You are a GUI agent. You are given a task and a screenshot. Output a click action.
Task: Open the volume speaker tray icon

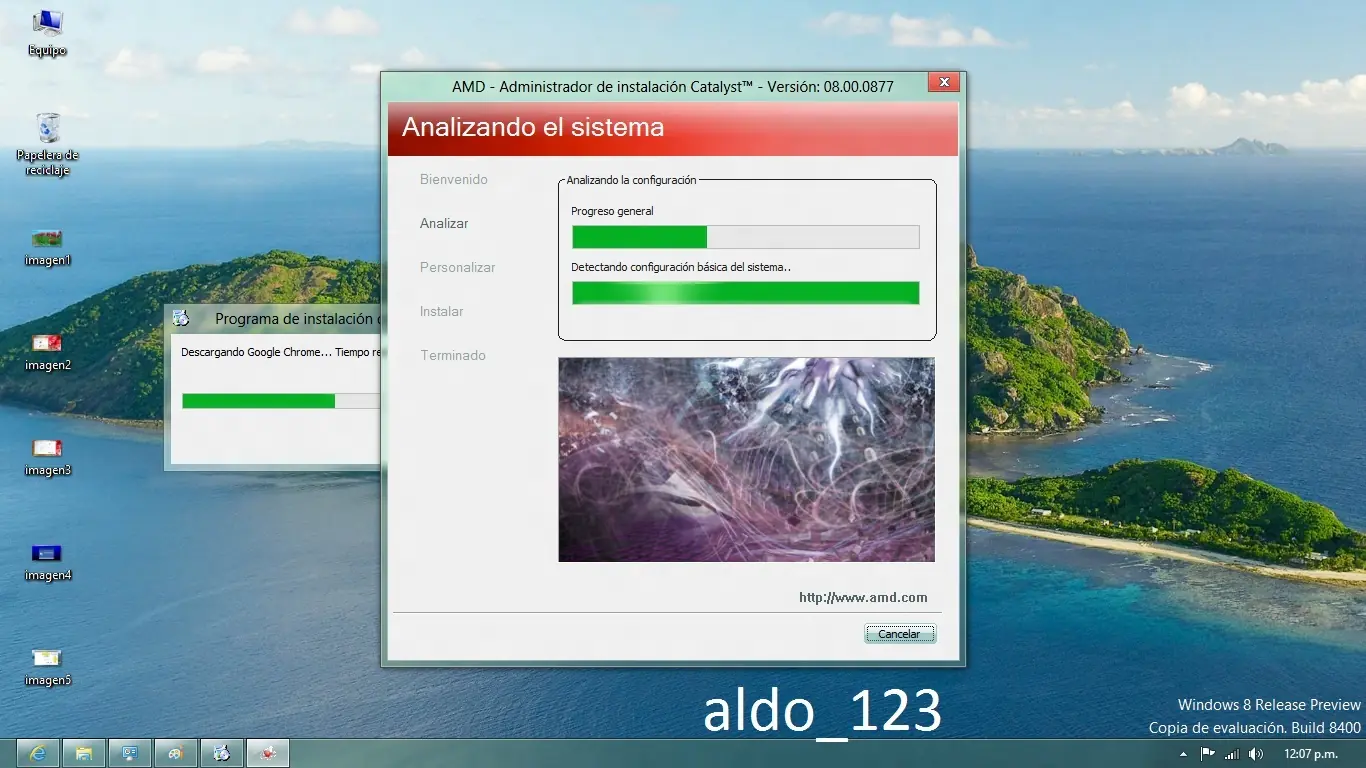(1256, 754)
